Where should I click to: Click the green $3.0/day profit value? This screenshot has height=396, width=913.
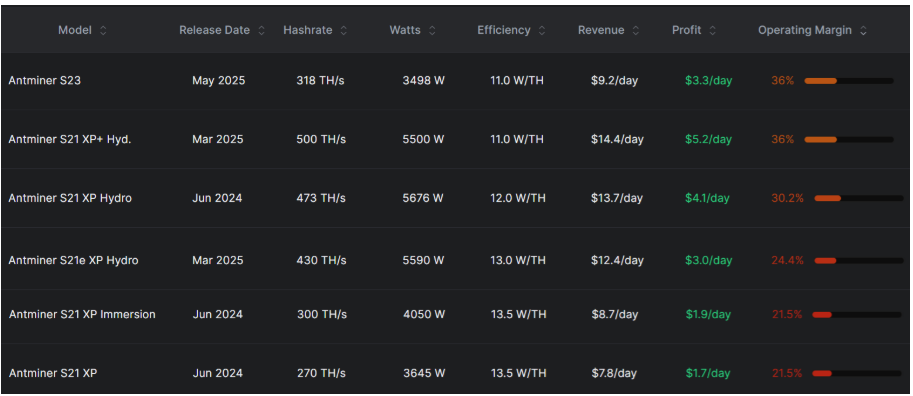(709, 260)
